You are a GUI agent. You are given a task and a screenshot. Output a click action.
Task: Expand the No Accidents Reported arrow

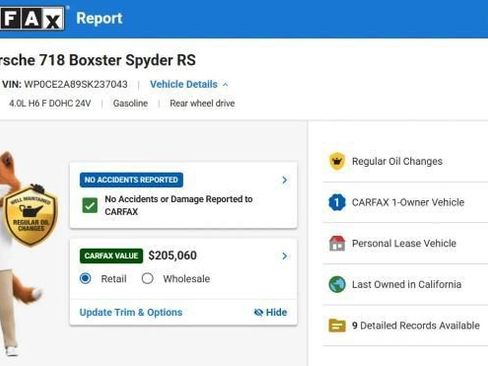pos(284,180)
